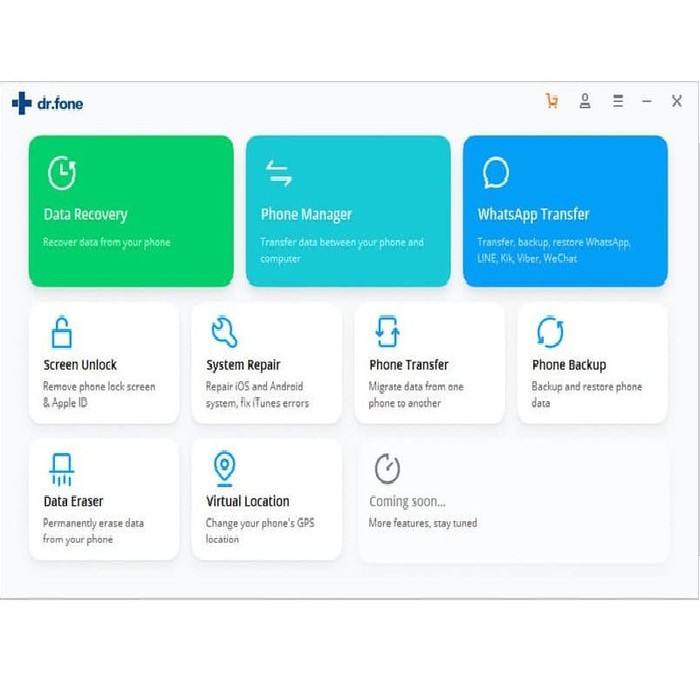
Task: Open the hamburger menu in title bar
Action: [x=618, y=101]
